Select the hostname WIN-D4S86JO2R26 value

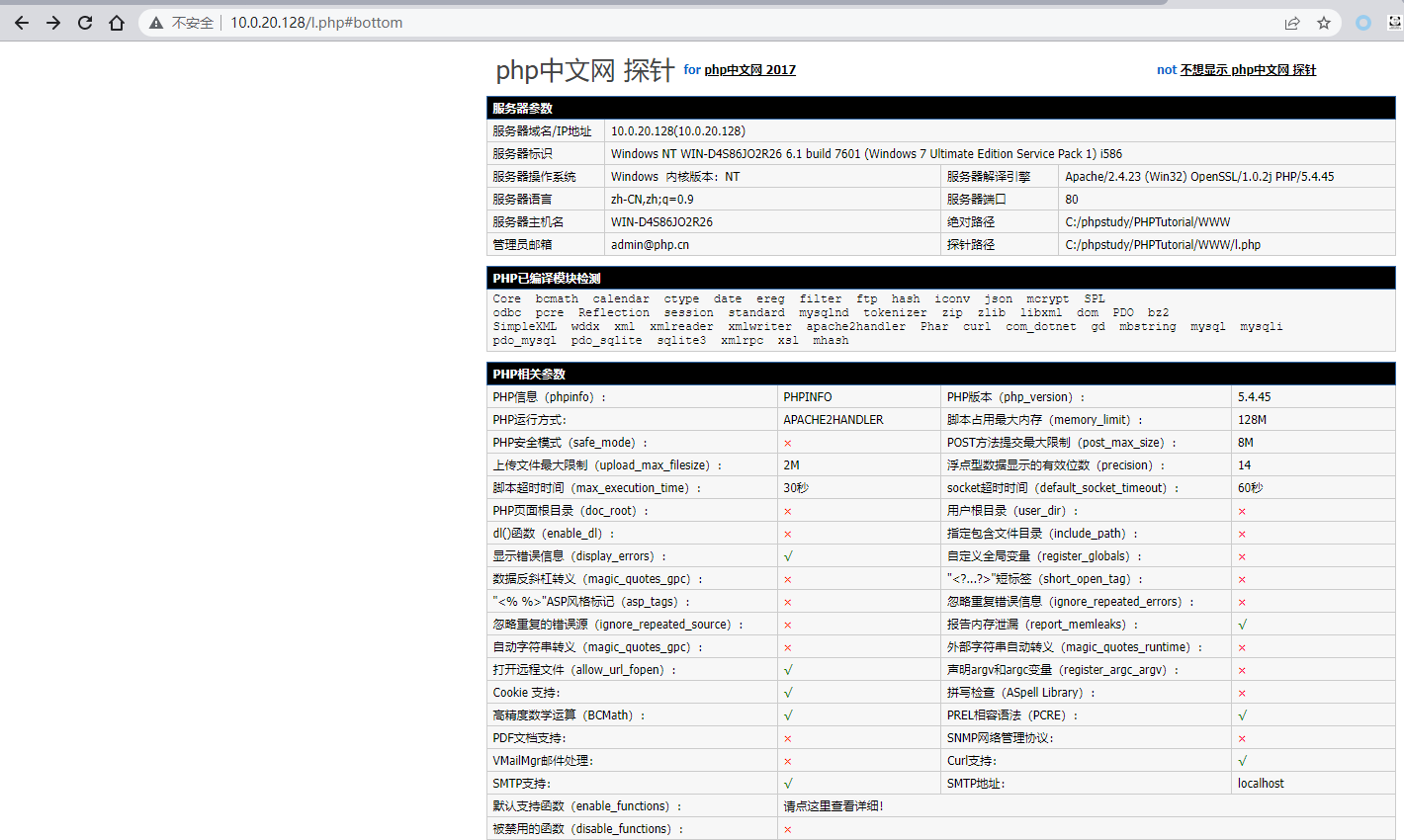[661, 222]
